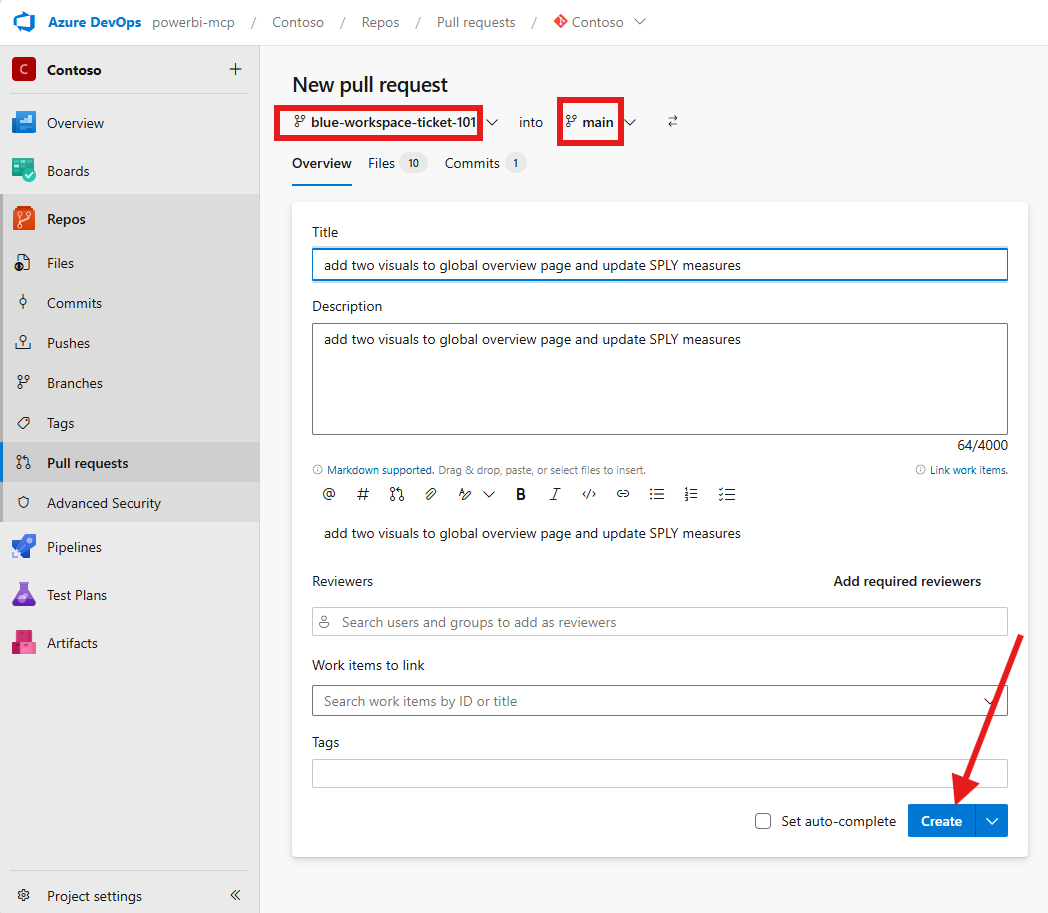Open Project settings
Screen dimensions: 1048x913
click(94, 896)
